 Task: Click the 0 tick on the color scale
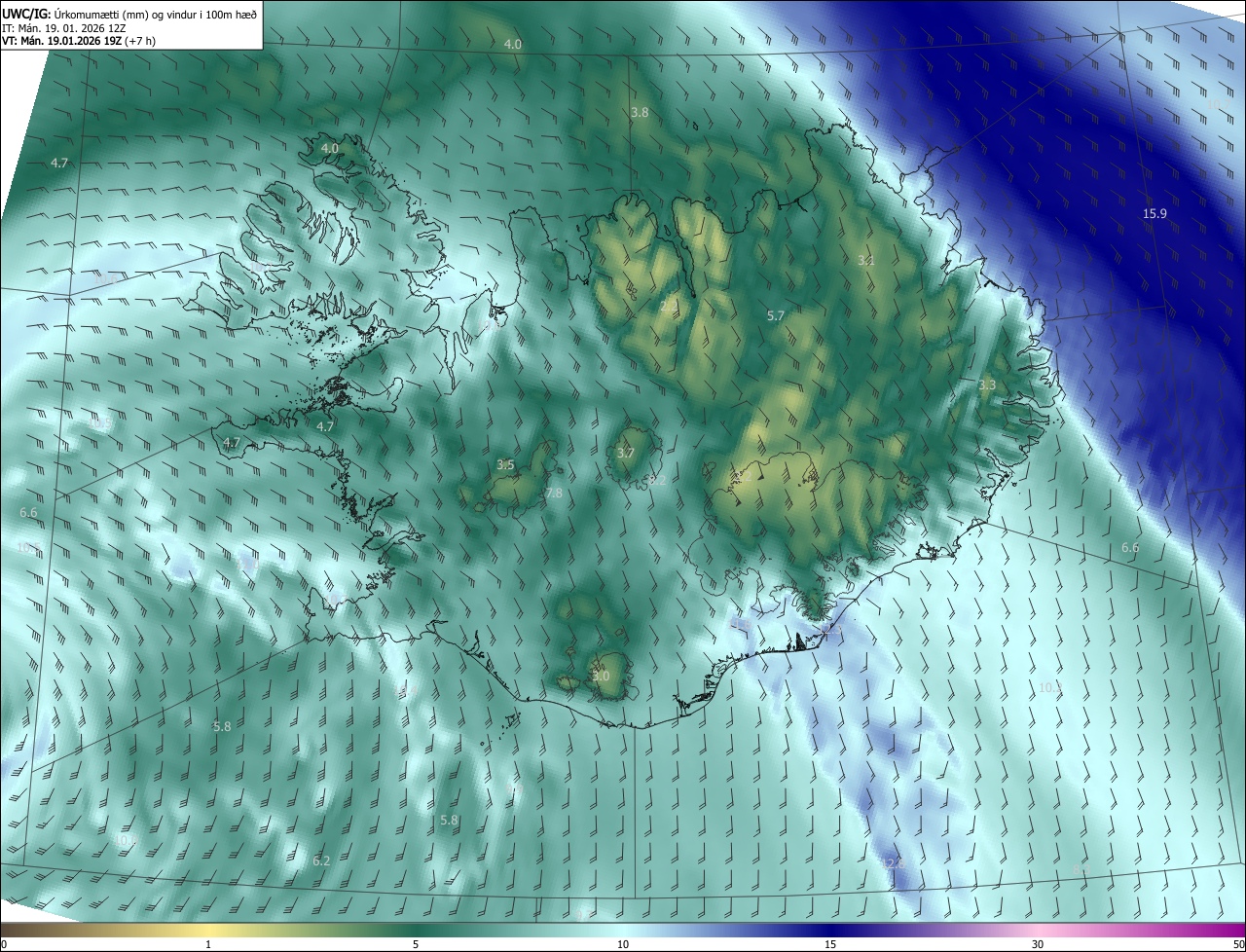4,944
